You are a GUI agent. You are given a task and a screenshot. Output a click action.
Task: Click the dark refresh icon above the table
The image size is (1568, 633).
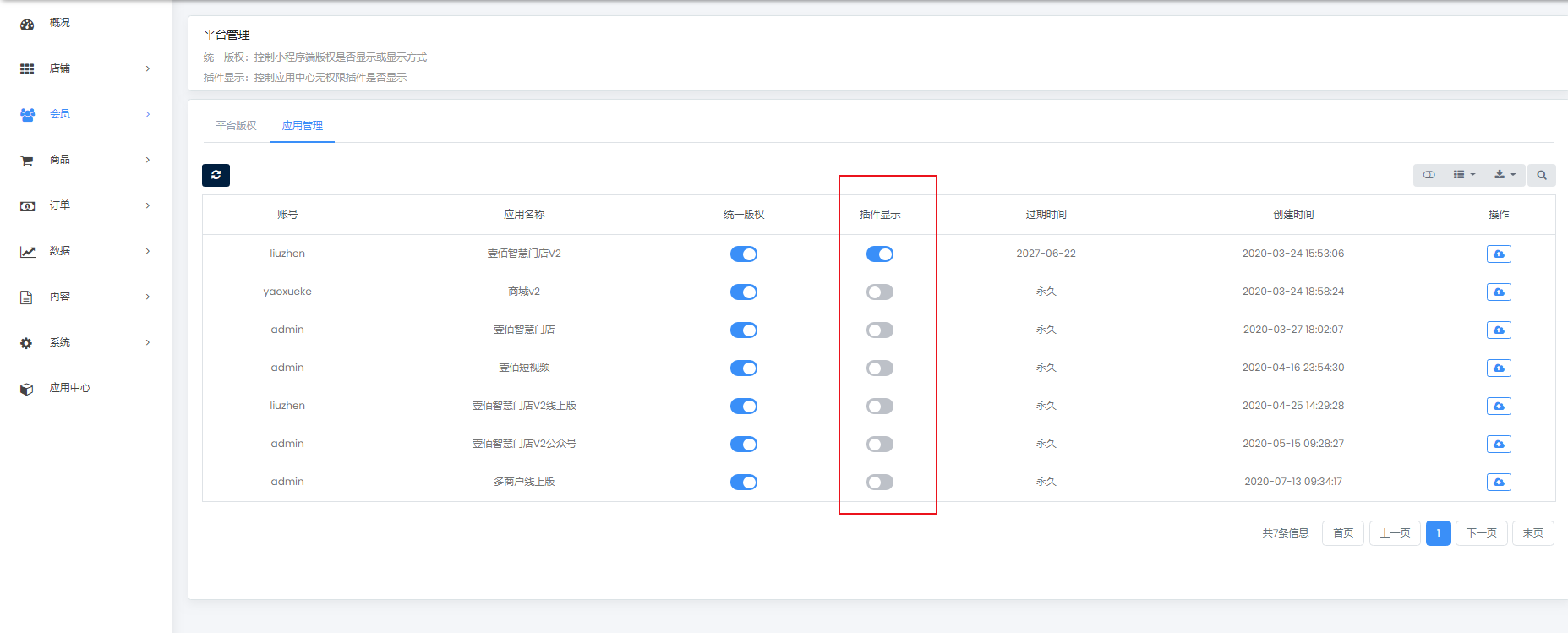pos(216,175)
